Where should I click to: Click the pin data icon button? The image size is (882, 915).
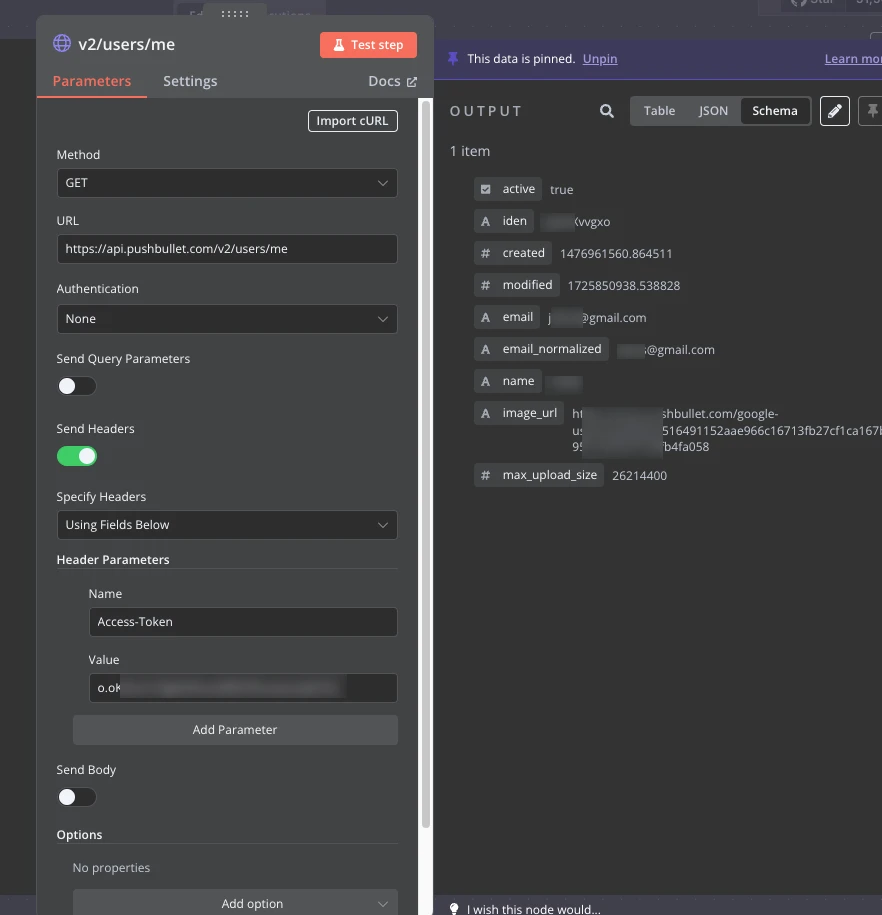tap(871, 111)
